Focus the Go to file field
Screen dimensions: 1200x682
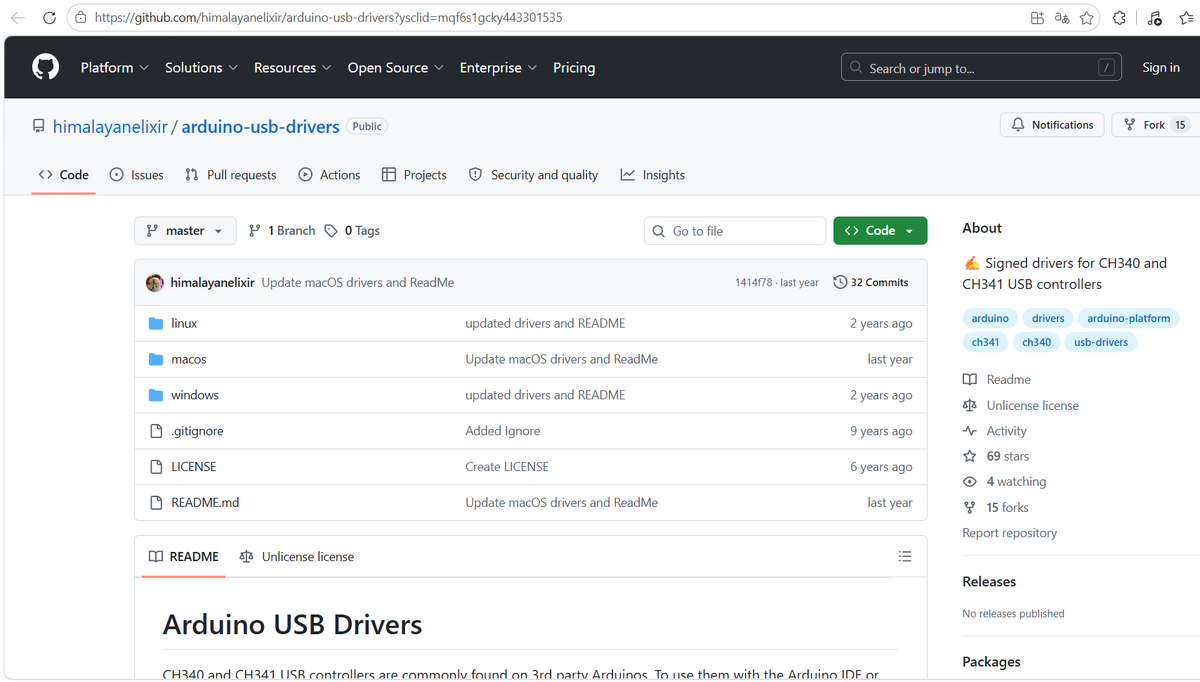coord(735,231)
